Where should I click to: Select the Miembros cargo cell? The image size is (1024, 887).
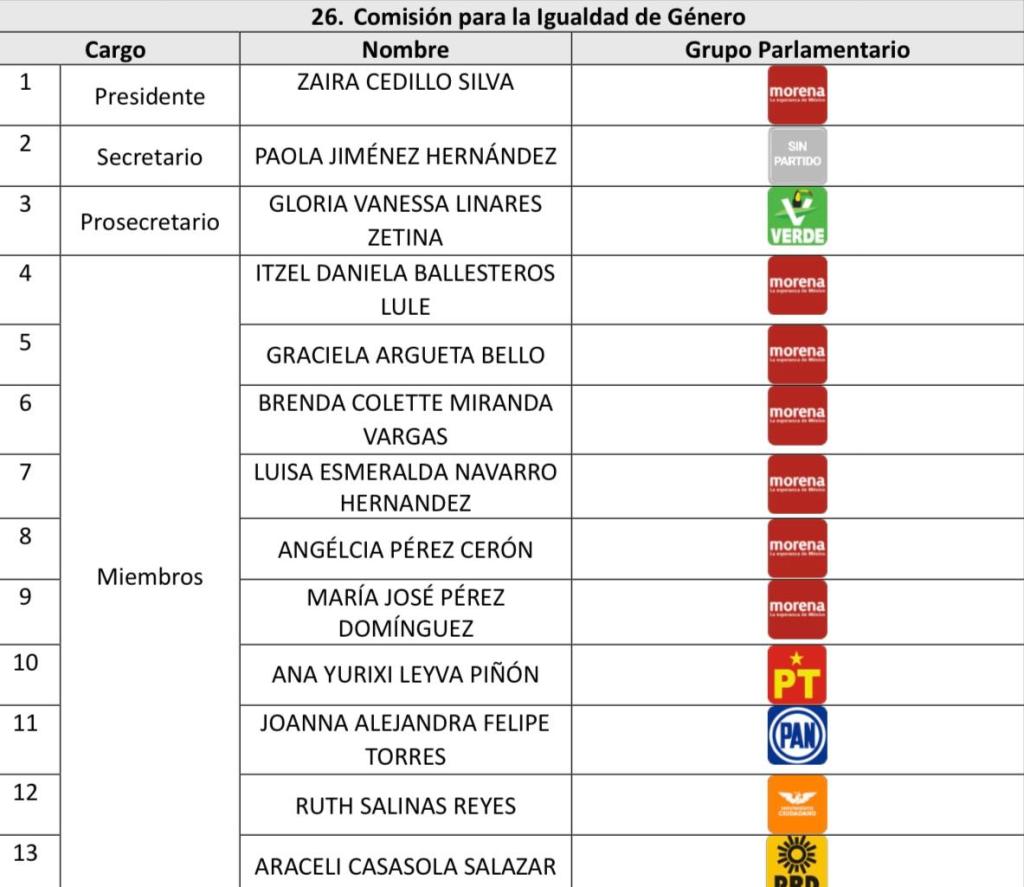click(x=149, y=577)
